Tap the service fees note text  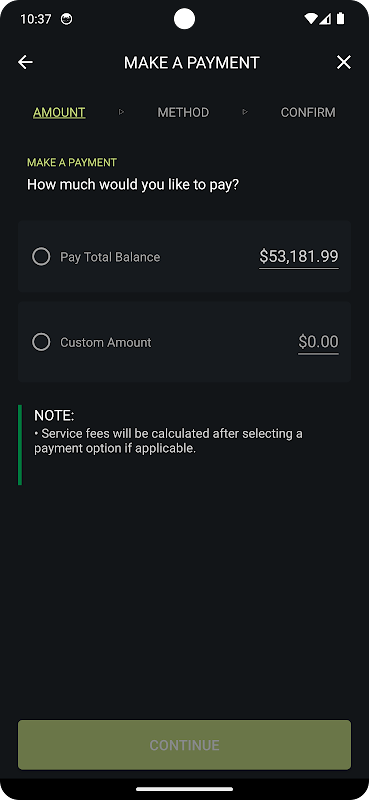[x=168, y=441]
